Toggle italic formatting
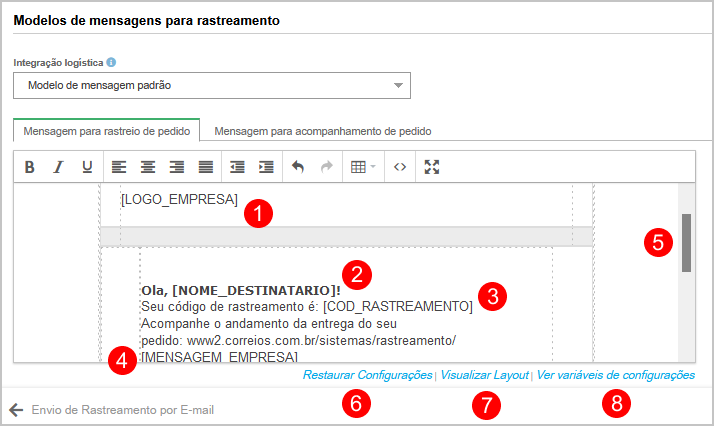714x426 pixels. pos(58,167)
